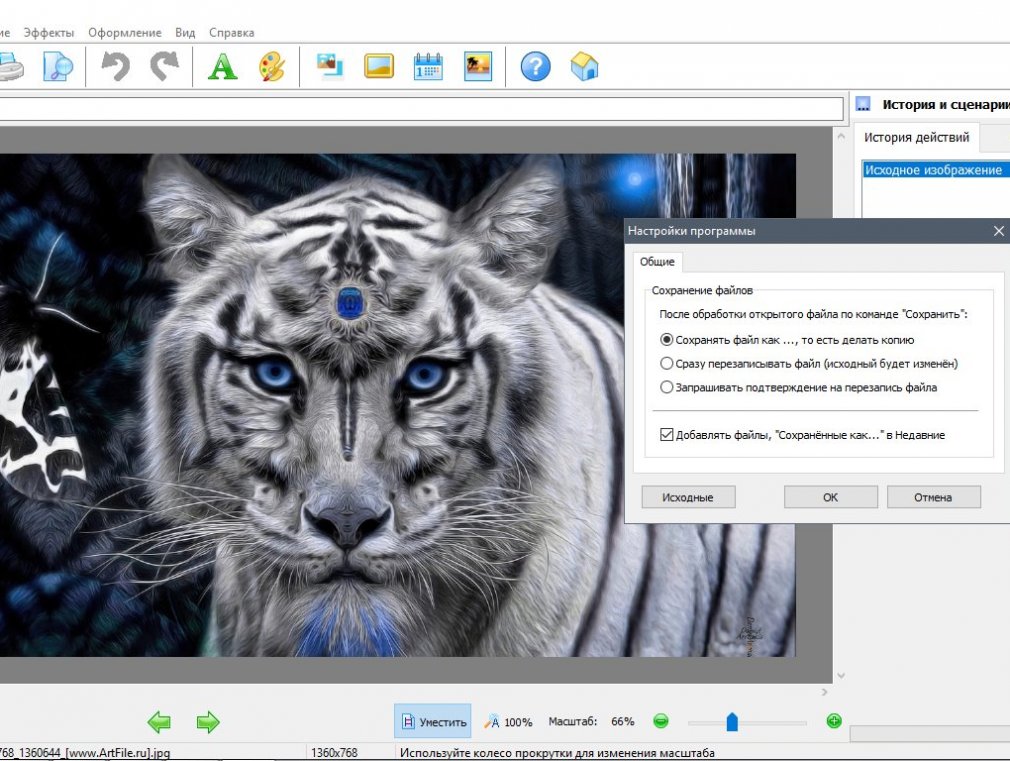1010x761 pixels.
Task: Click the print preview magnifier icon
Action: point(58,66)
